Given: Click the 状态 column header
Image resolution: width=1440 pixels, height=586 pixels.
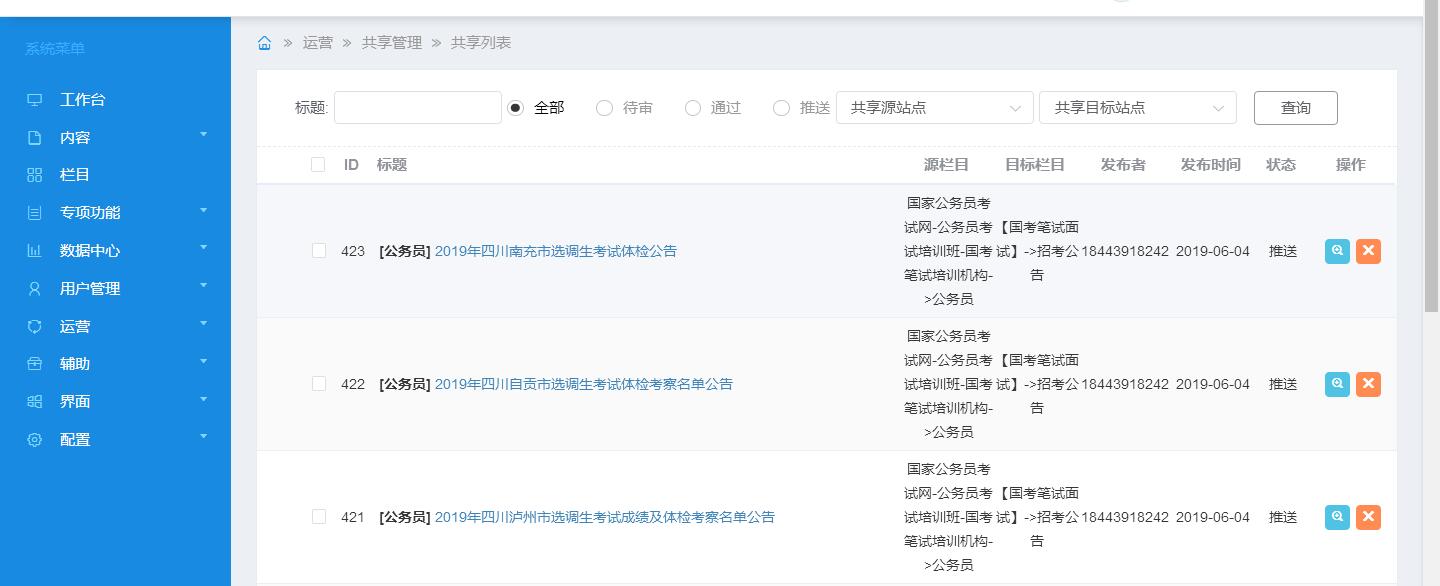Looking at the screenshot, I should pyautogui.click(x=1281, y=165).
